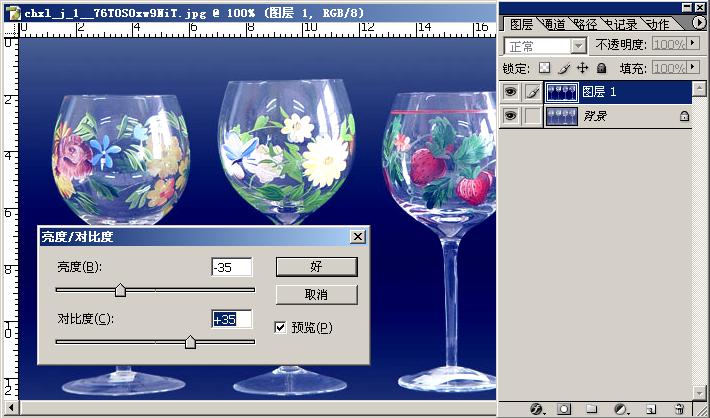Click the 背景 layer name
The width and height of the screenshot is (710, 418).
coord(595,116)
